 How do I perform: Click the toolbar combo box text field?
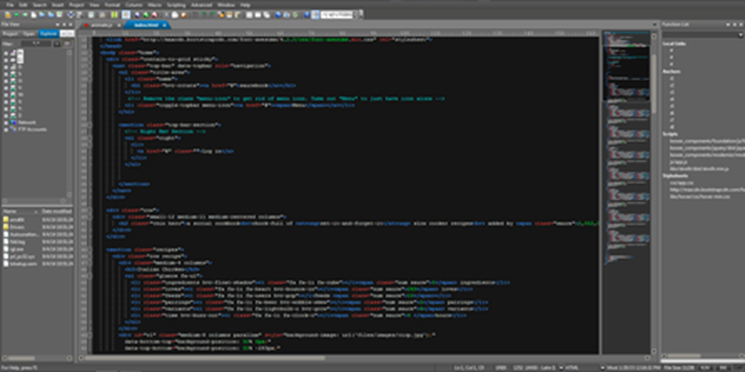(x=337, y=15)
